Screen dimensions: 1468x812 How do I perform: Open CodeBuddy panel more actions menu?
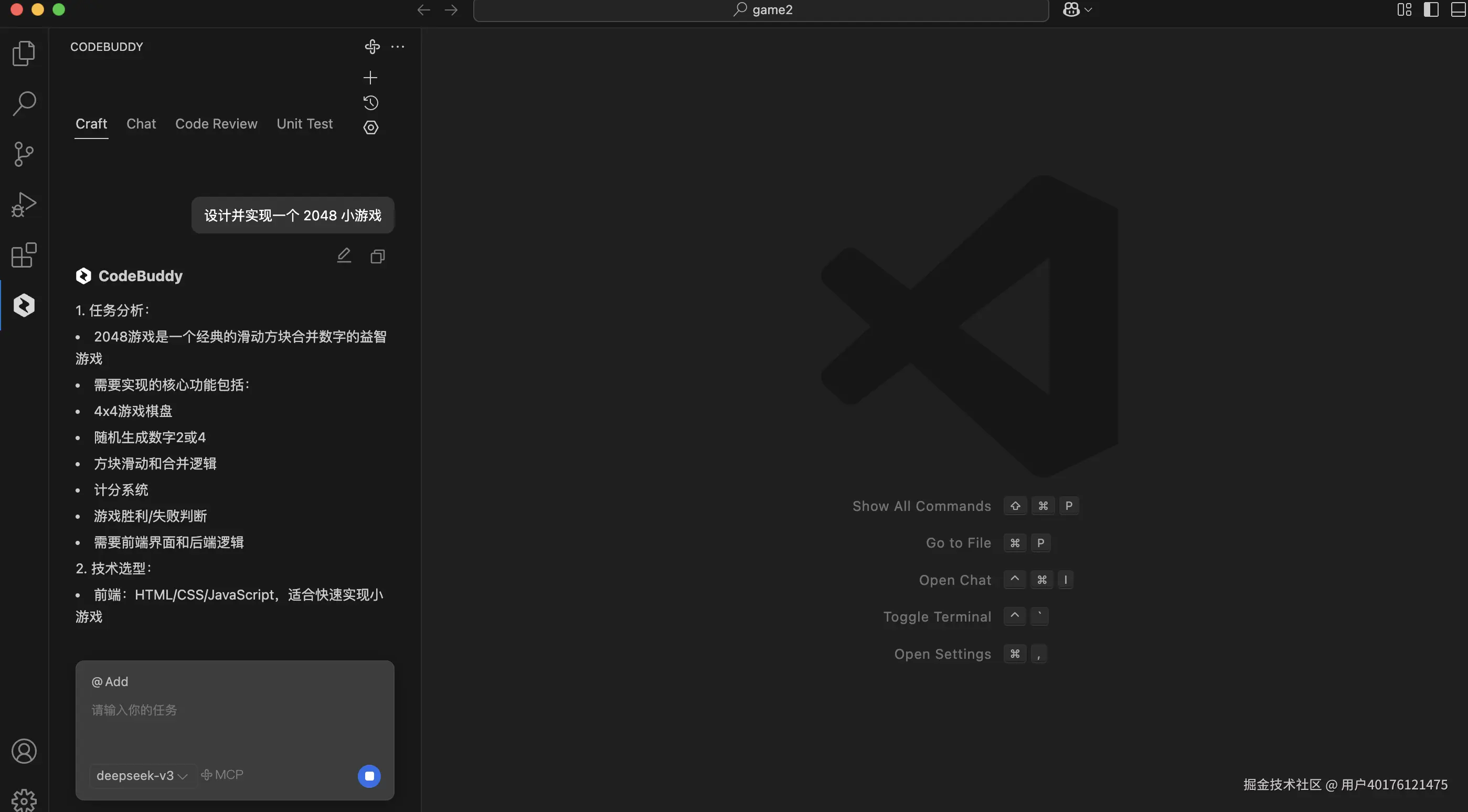(x=398, y=47)
